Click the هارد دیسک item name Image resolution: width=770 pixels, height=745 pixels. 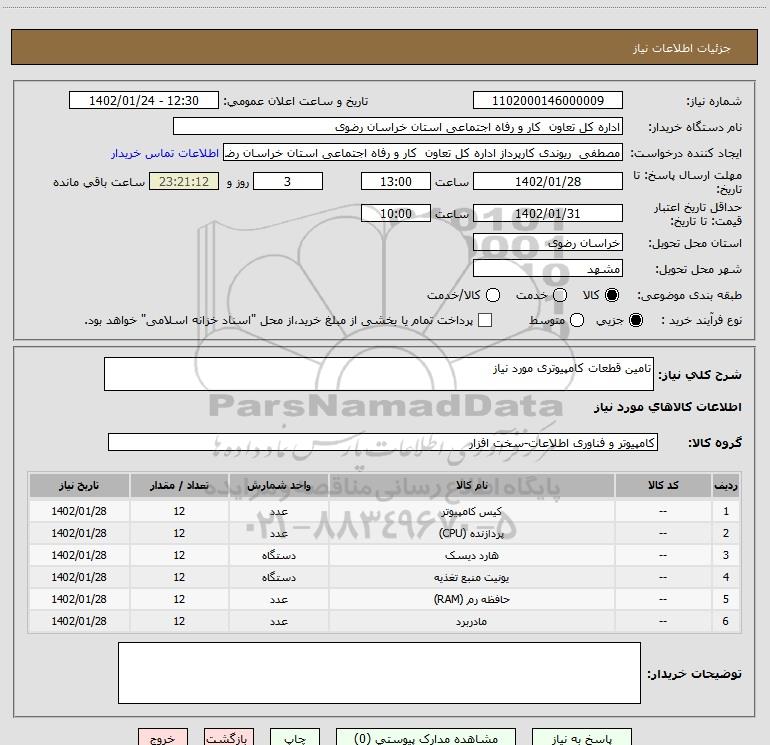tap(471, 555)
